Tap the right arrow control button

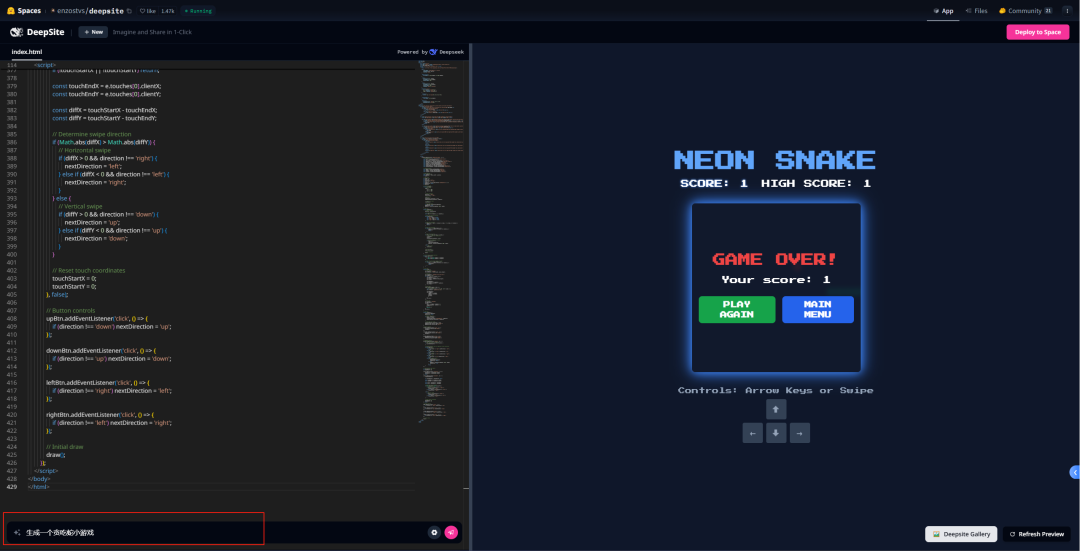click(x=800, y=433)
